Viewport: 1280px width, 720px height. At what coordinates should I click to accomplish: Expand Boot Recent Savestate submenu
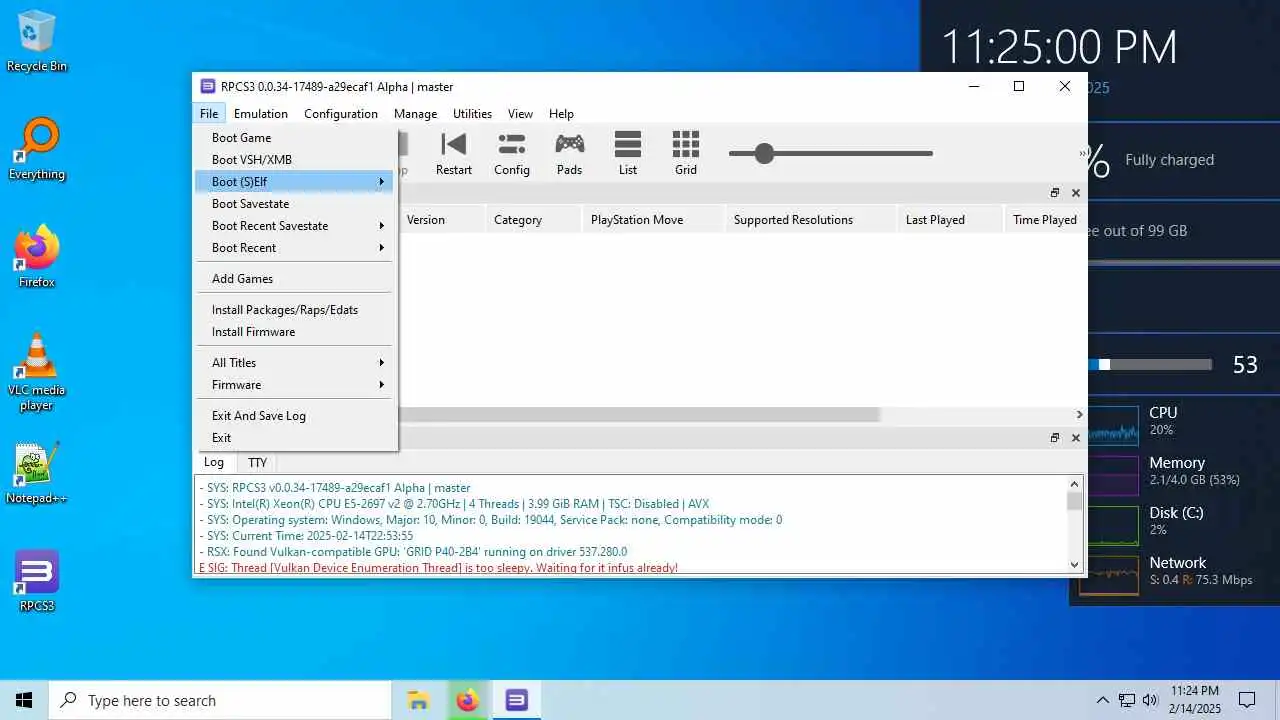pos(294,226)
